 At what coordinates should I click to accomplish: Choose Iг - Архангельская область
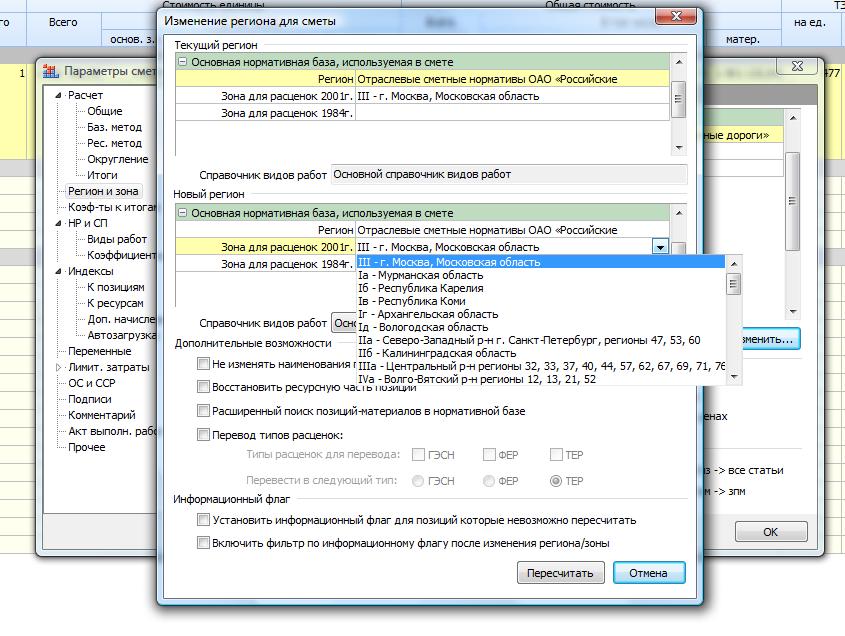[541, 314]
